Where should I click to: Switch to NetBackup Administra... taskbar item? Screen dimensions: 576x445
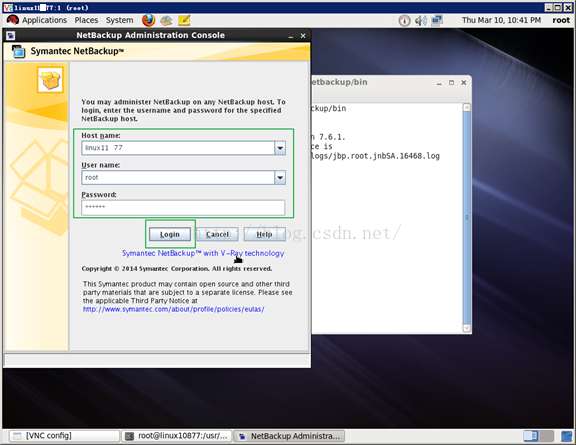pos(289,436)
